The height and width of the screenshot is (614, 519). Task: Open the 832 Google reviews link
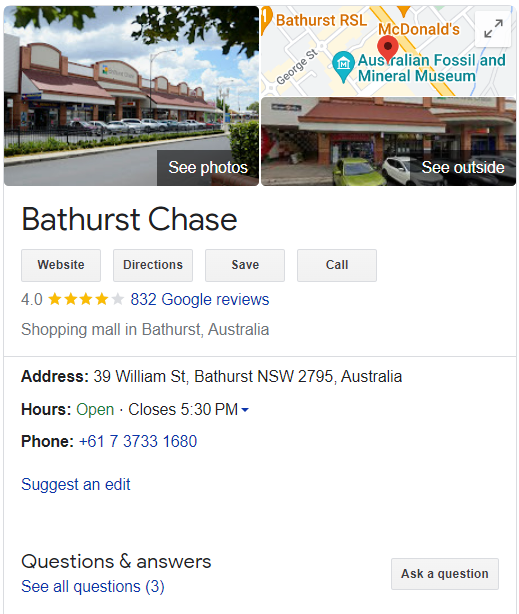click(x=200, y=300)
